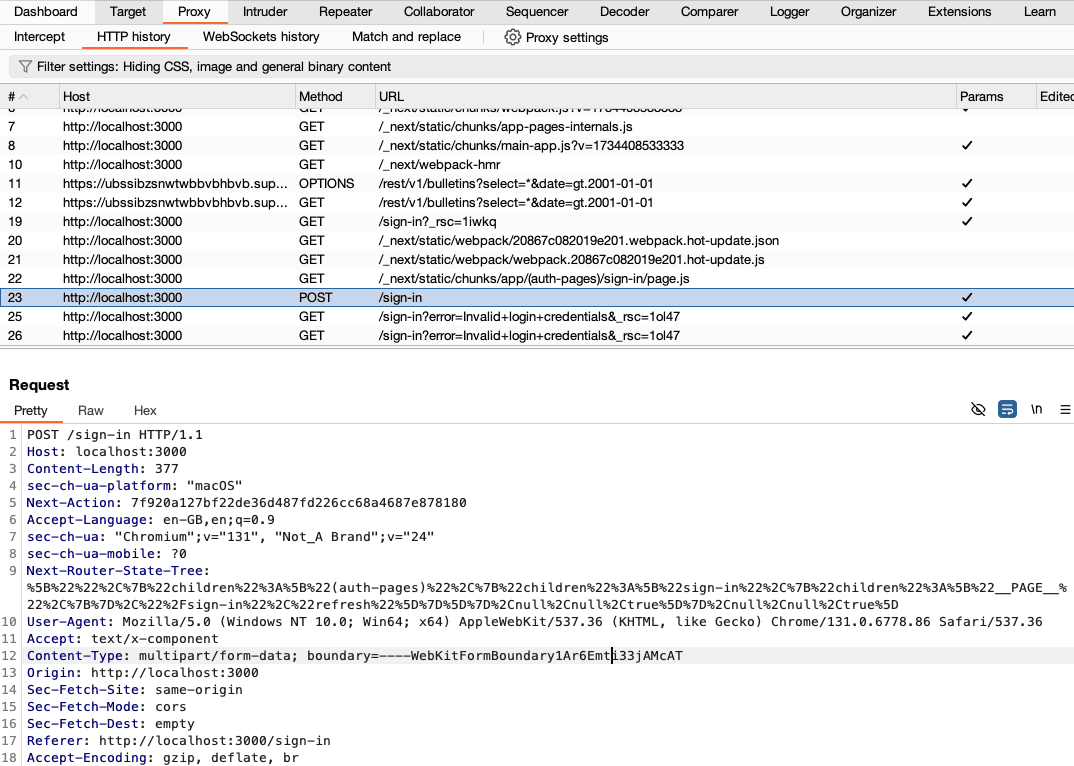Open the Intruder tab
The height and width of the screenshot is (766, 1074).
click(264, 12)
